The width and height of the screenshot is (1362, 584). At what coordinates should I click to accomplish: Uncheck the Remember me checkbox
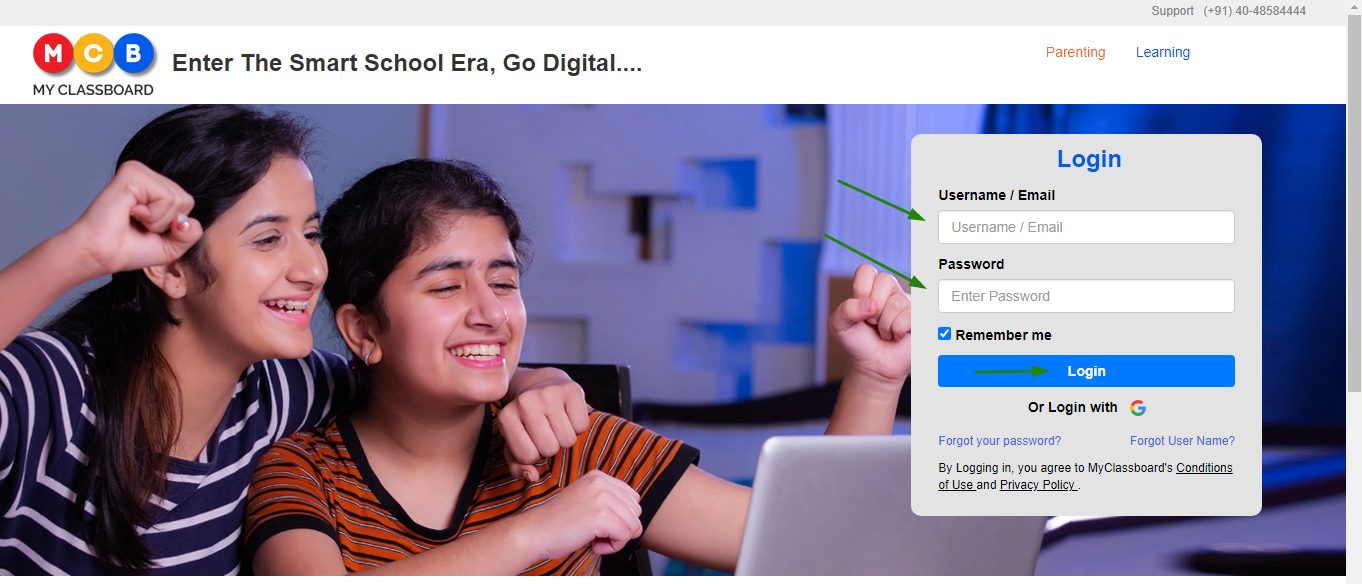[x=944, y=334]
